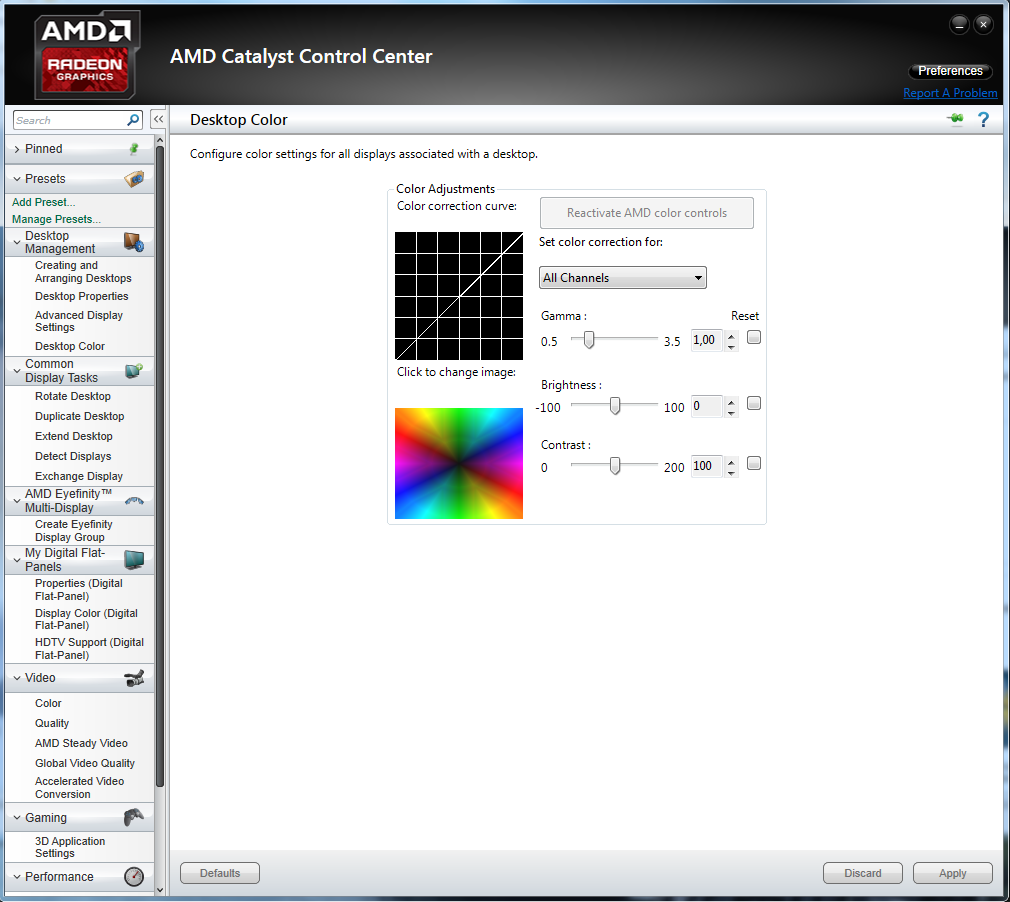Open Create Eyefinity Display Group
Image resolution: width=1010 pixels, height=902 pixels.
click(x=73, y=531)
